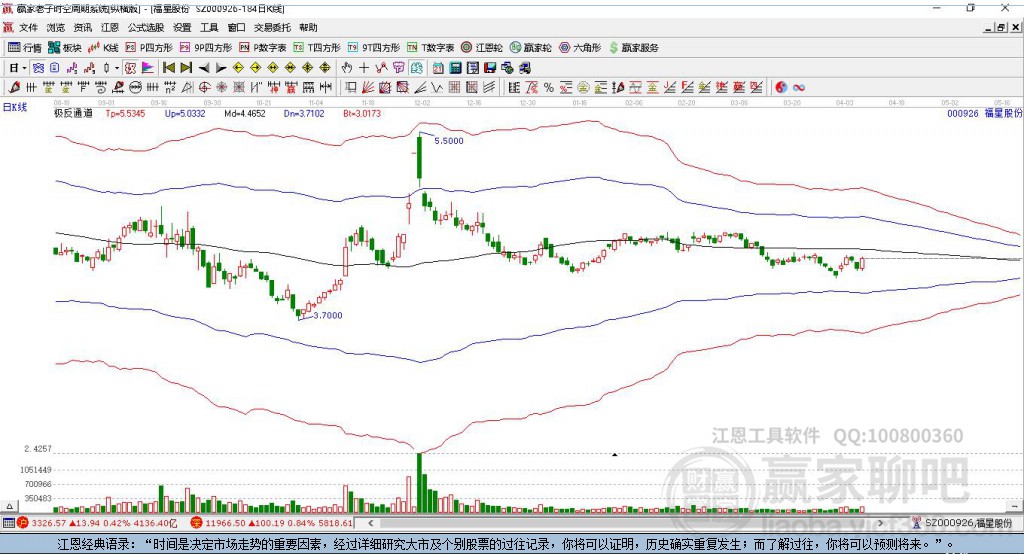Toggle the first highlighted blue chart-mode icon
The height and width of the screenshot is (554, 1024).
38,68
